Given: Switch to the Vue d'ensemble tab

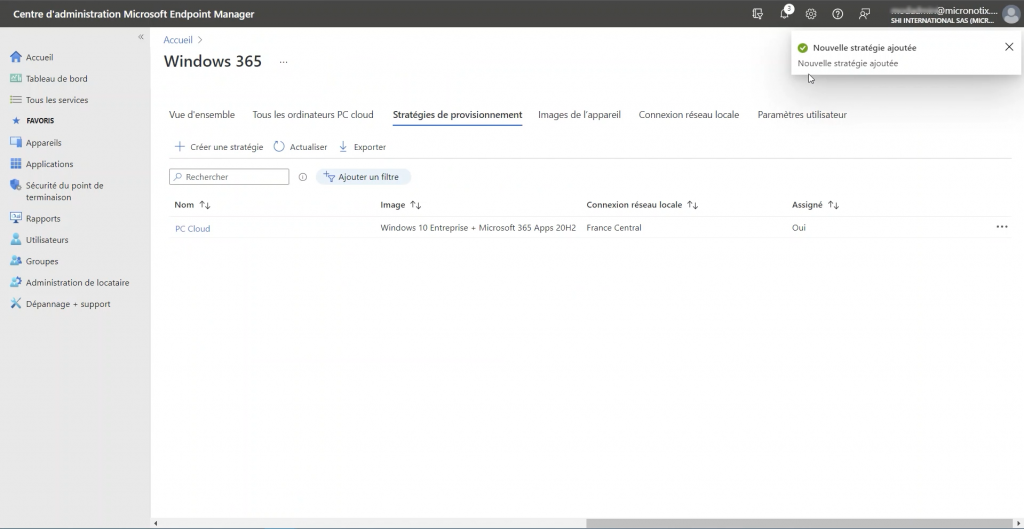Looking at the screenshot, I should click(202, 114).
